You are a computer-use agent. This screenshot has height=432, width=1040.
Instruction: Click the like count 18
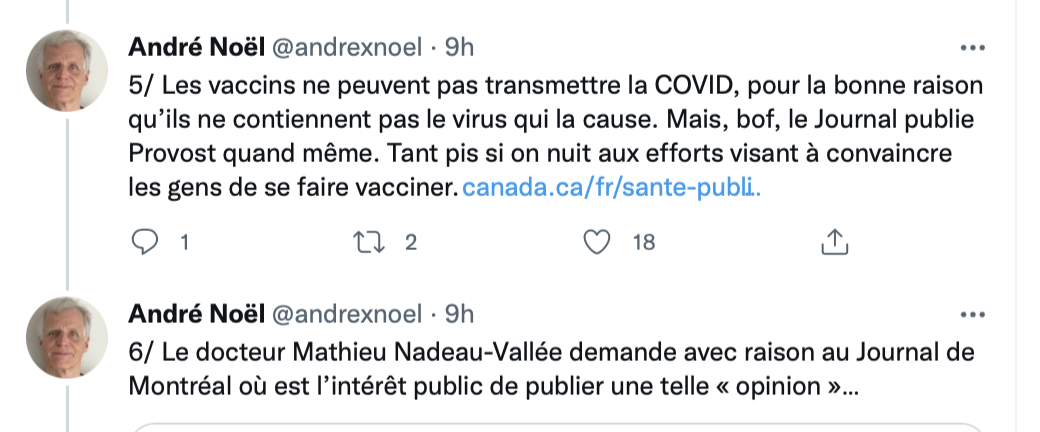(643, 243)
